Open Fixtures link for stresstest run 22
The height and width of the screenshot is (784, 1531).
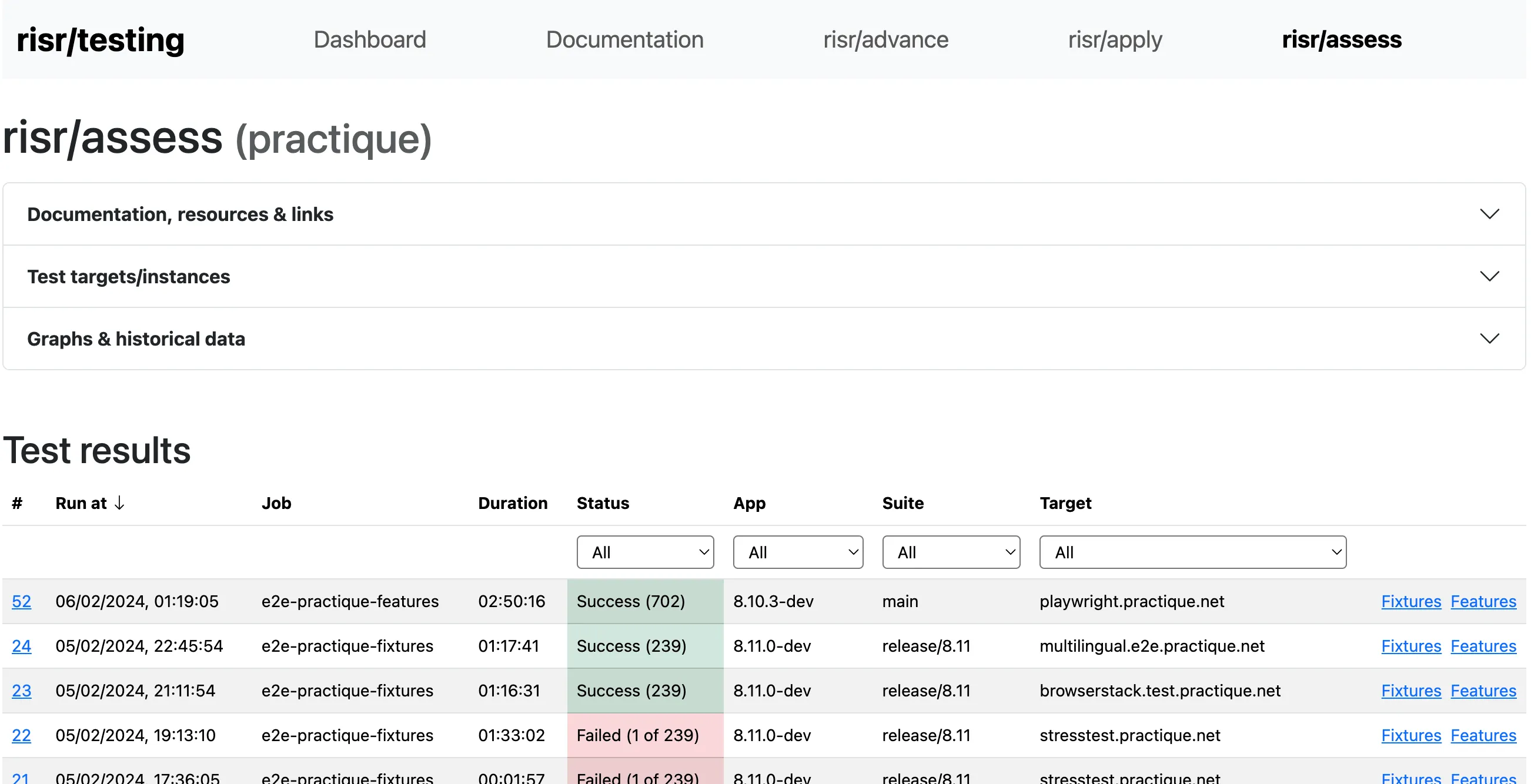point(1410,735)
